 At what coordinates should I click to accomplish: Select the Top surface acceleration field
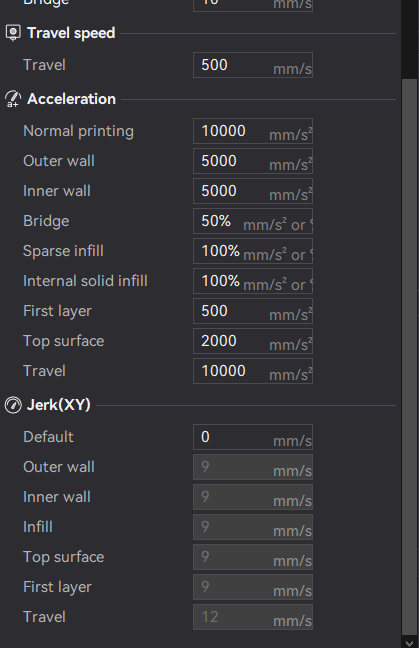(x=253, y=341)
